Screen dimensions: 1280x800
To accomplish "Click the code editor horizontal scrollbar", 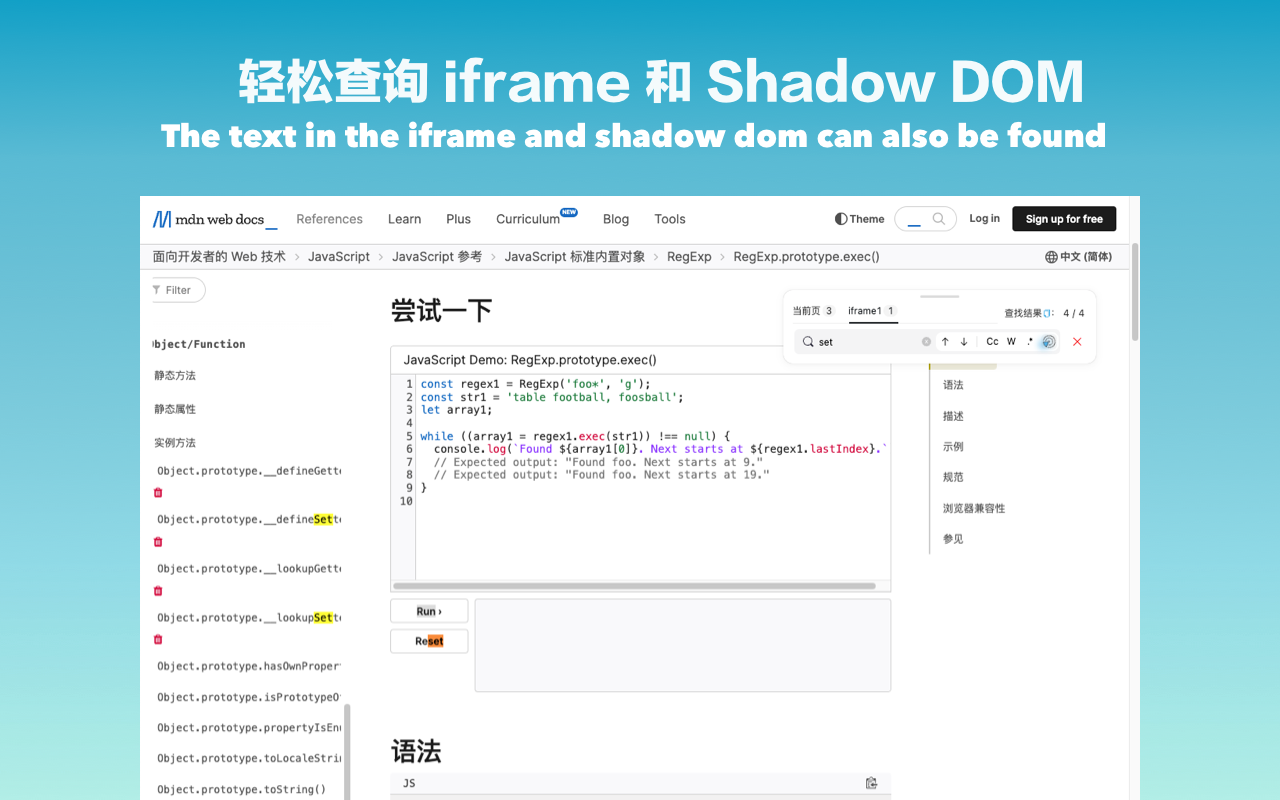I will (x=635, y=586).
